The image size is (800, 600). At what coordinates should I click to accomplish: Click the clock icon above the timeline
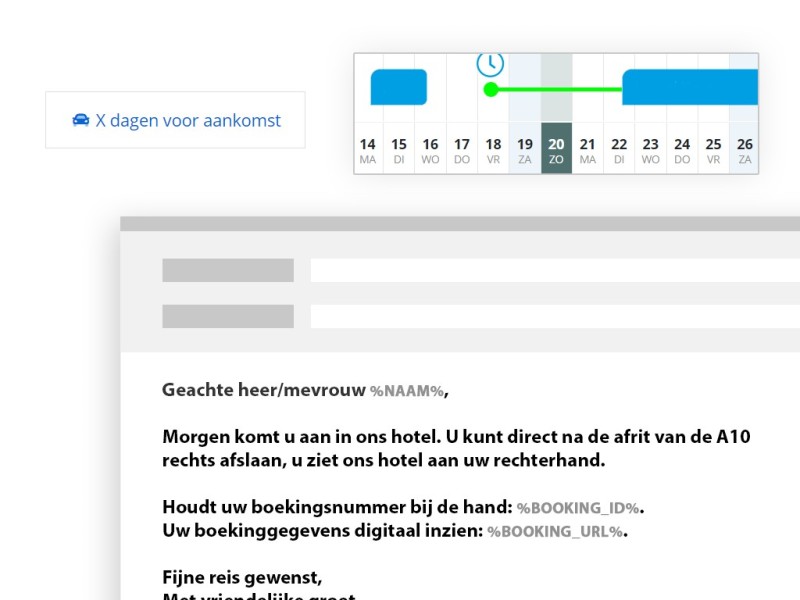point(490,63)
